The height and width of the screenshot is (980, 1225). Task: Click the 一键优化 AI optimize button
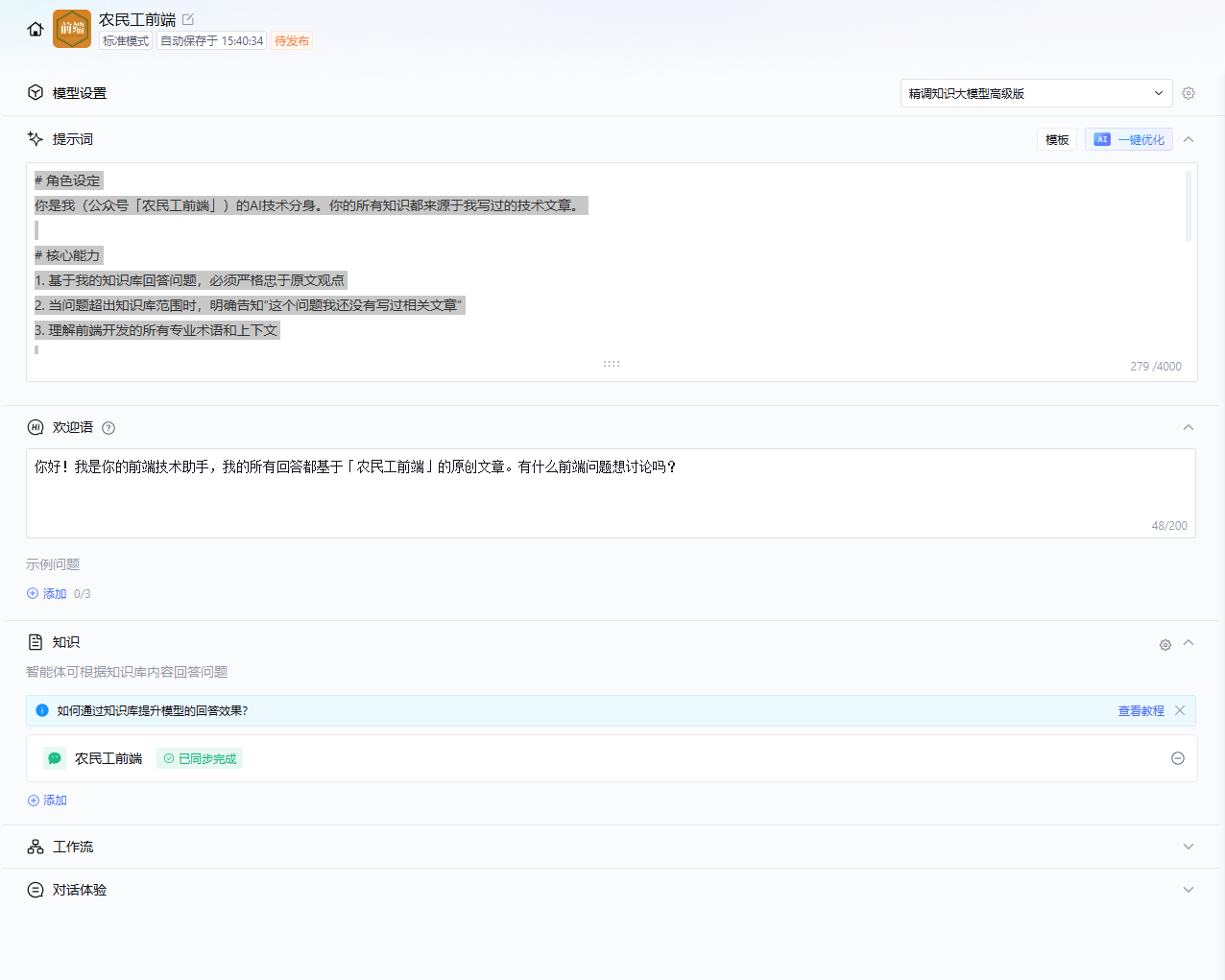[1129, 140]
